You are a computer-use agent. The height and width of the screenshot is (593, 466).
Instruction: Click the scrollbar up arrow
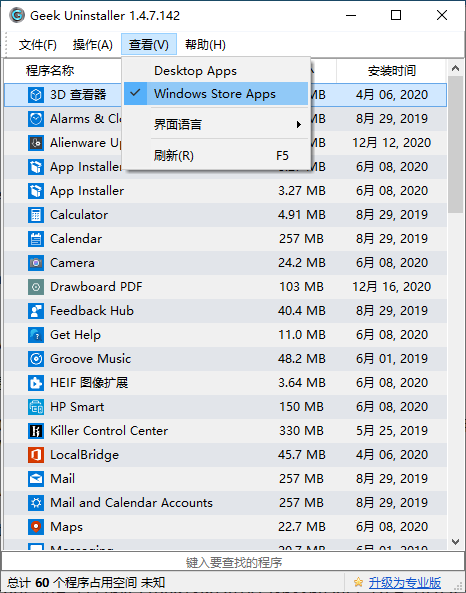(x=455, y=68)
